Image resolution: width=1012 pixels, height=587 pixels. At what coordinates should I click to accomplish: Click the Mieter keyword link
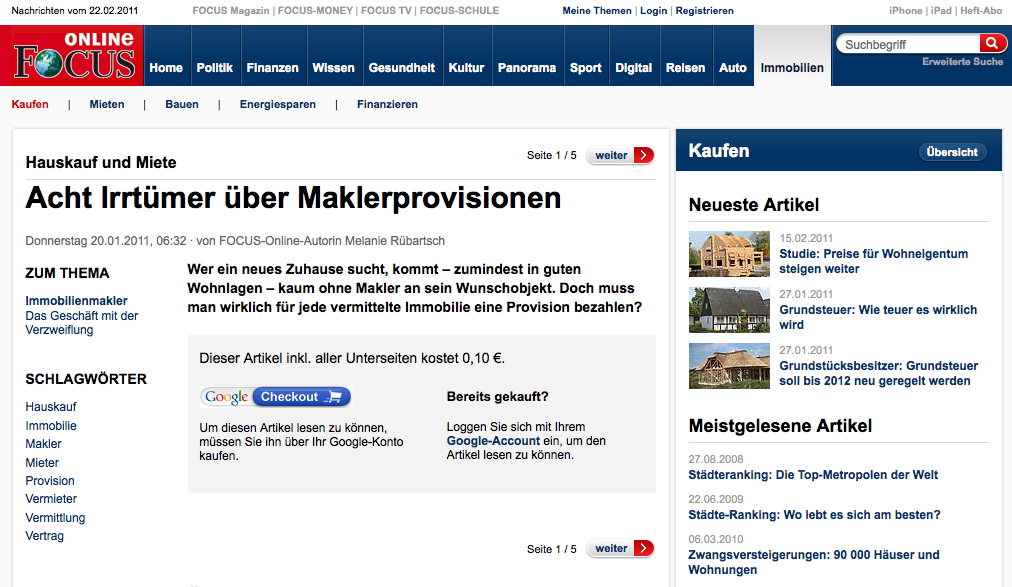tap(42, 462)
